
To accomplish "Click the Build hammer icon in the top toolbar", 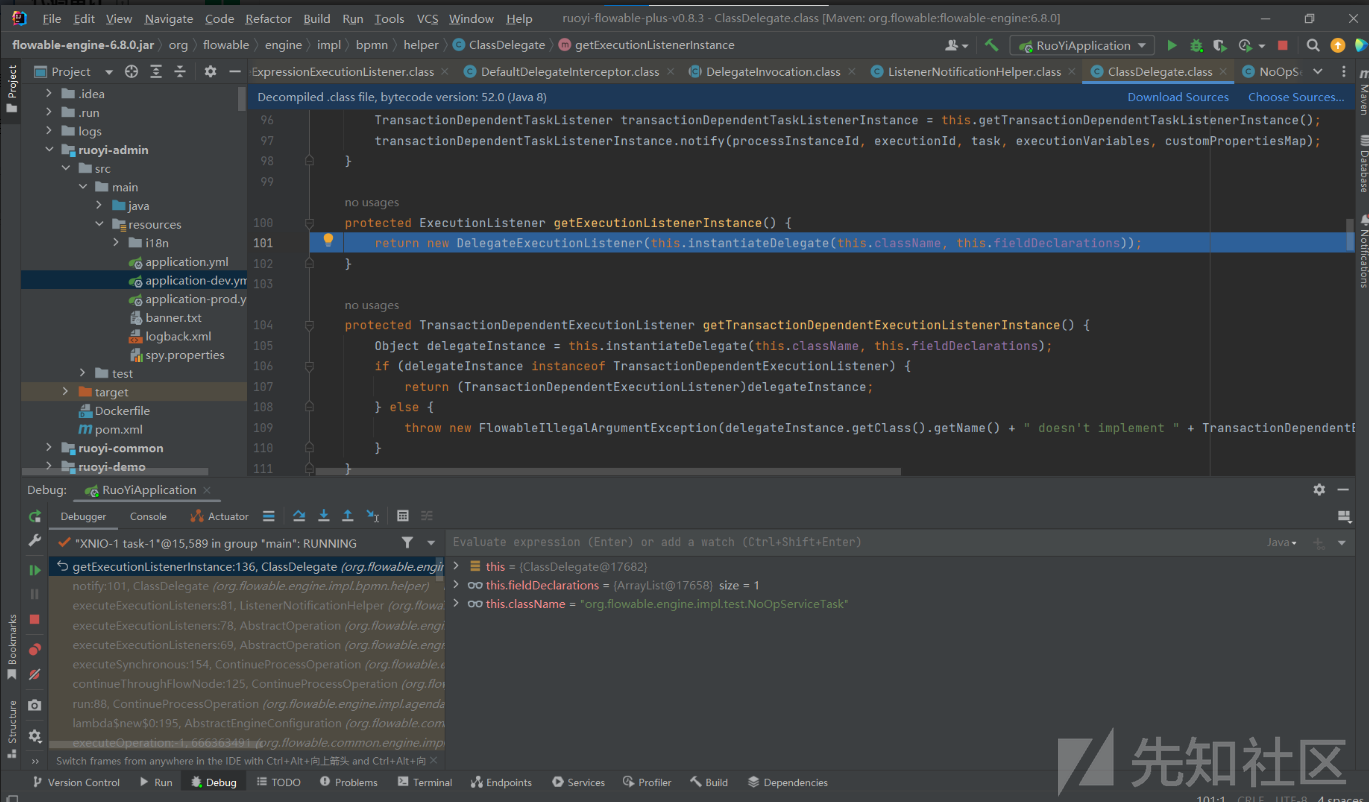I will (991, 45).
